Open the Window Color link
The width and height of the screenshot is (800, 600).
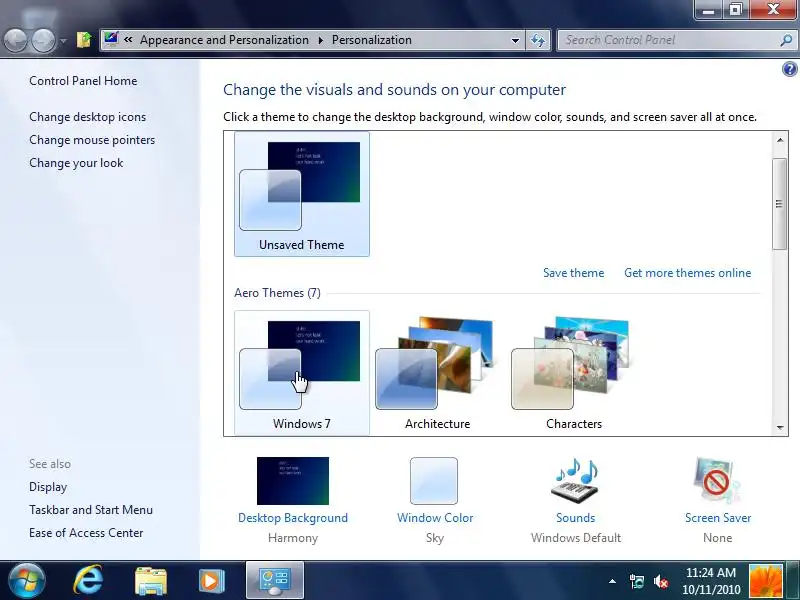coord(435,518)
